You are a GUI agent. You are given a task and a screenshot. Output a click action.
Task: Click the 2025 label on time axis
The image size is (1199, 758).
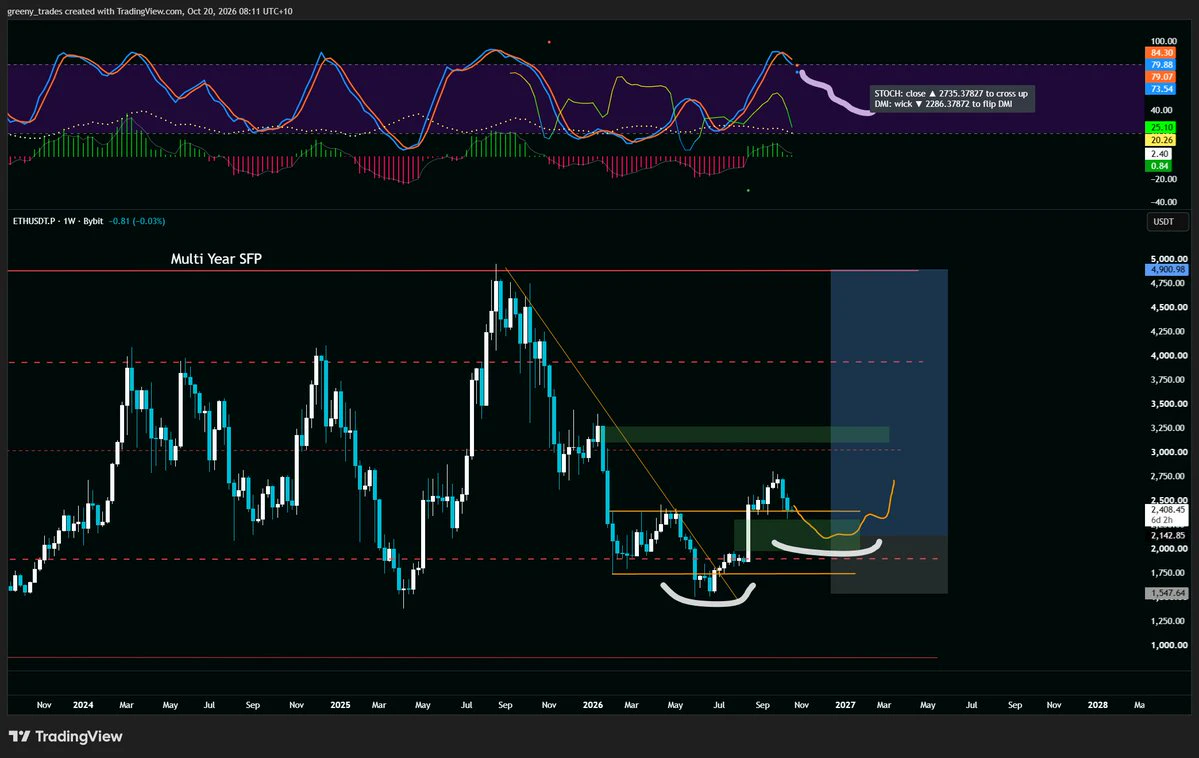coord(340,705)
